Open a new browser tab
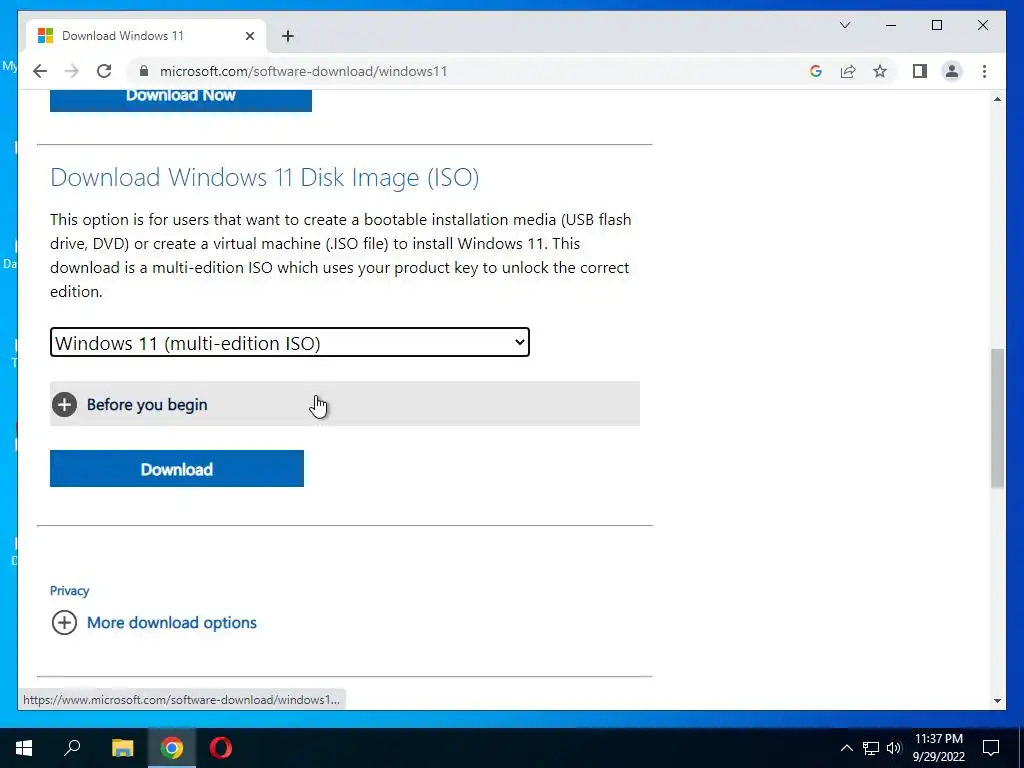The height and width of the screenshot is (768, 1024). [288, 36]
